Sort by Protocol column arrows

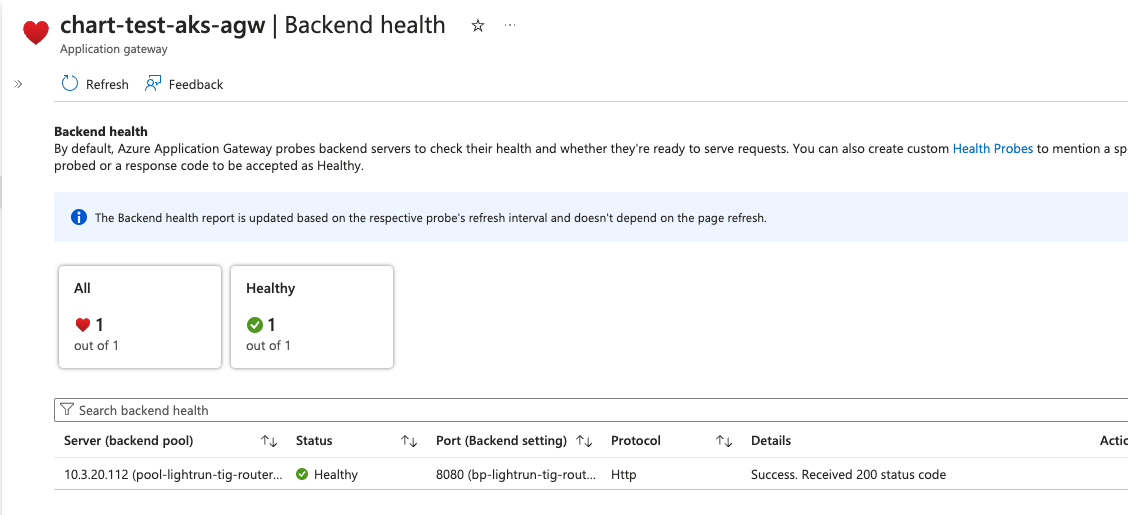725,441
